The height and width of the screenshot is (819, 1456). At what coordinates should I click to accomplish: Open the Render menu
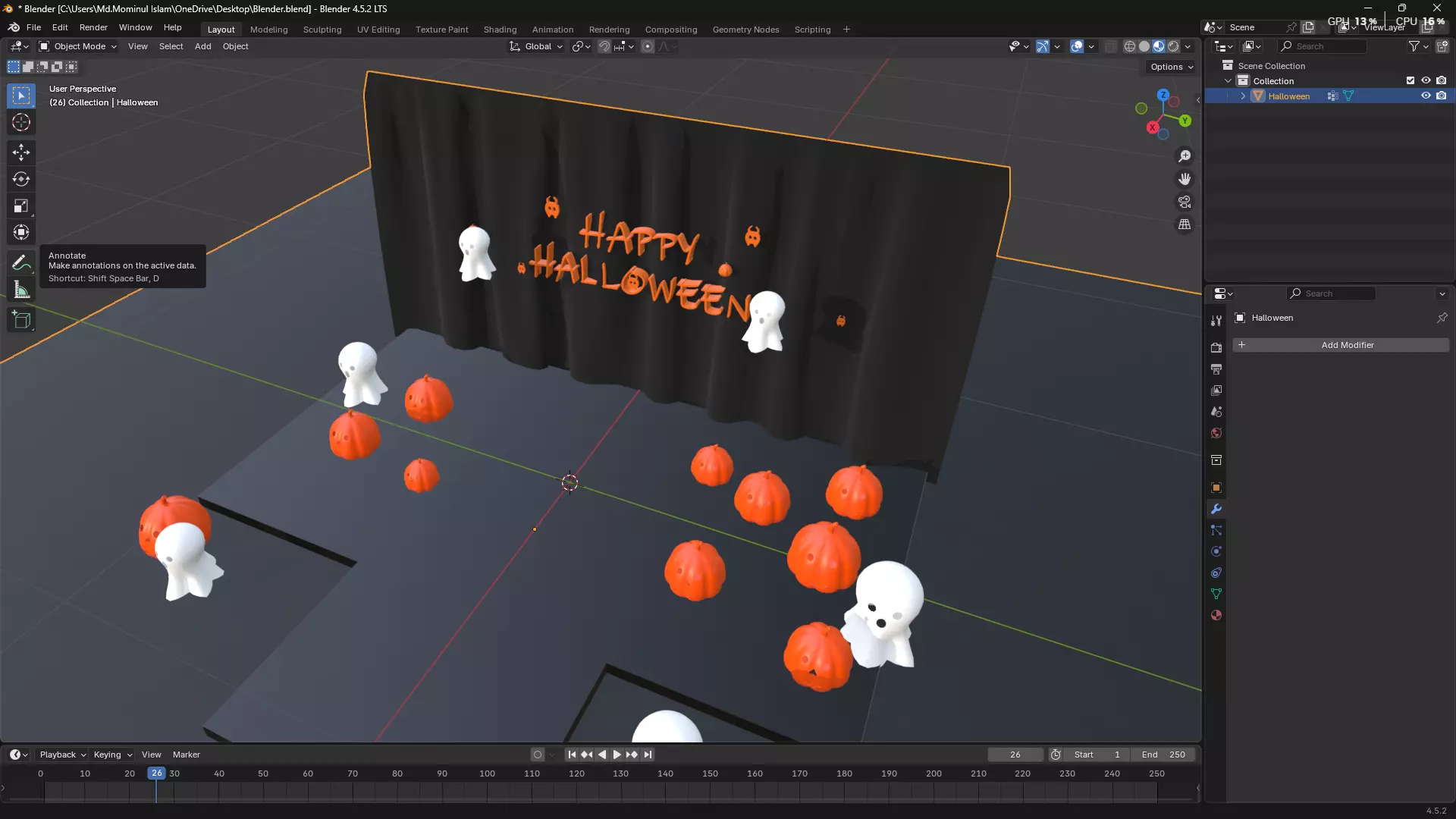click(93, 27)
